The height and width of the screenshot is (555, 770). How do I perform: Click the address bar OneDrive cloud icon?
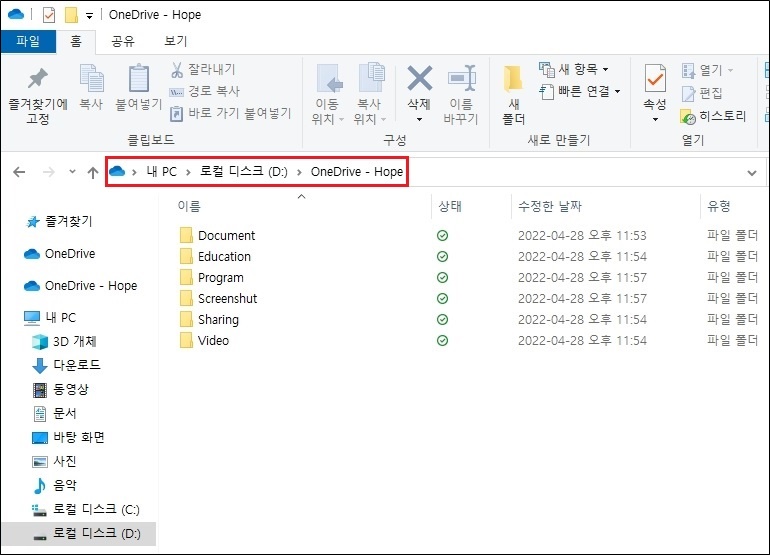pos(117,171)
